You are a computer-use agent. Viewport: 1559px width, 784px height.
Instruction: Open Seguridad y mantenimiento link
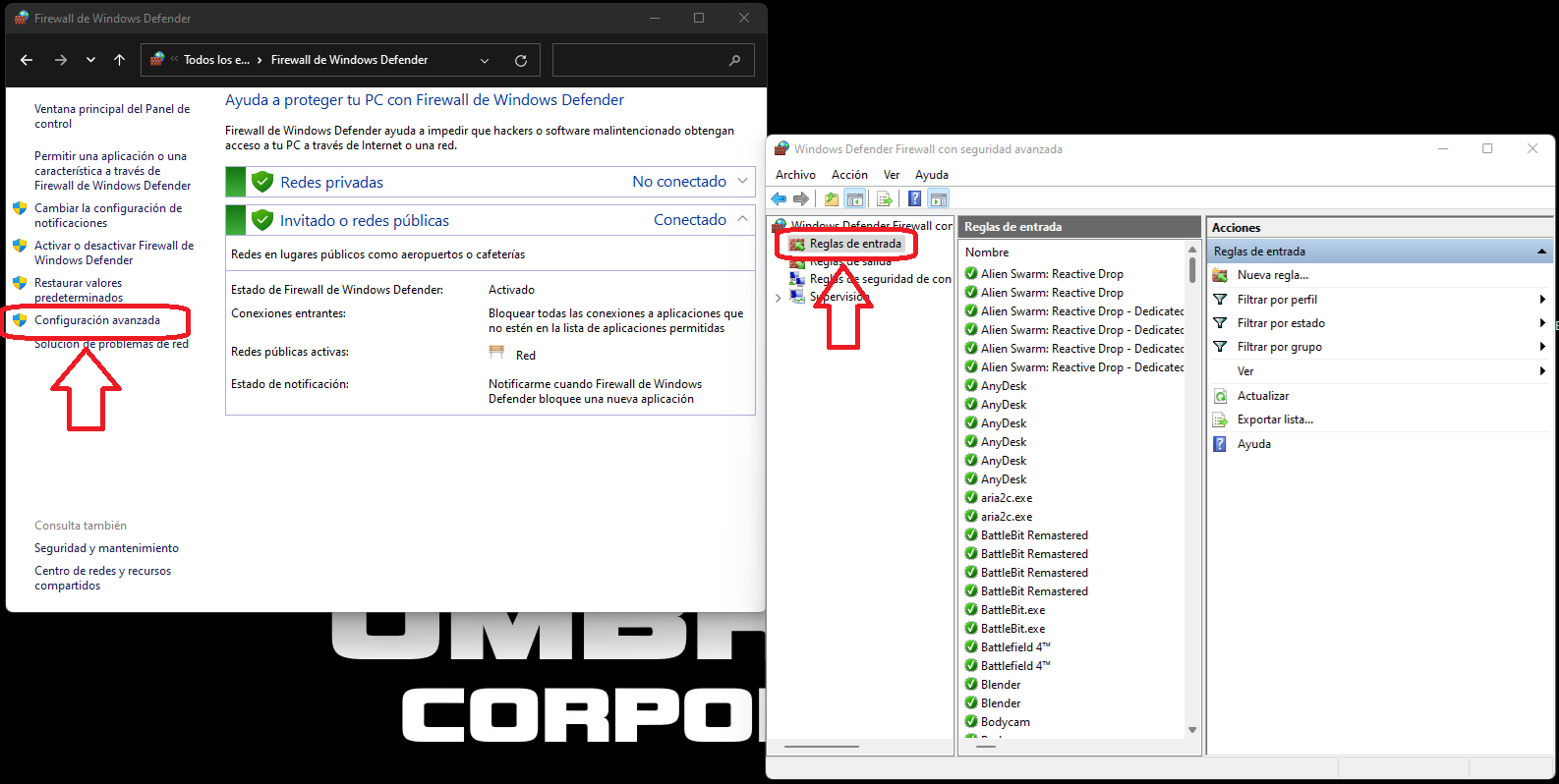pos(106,548)
